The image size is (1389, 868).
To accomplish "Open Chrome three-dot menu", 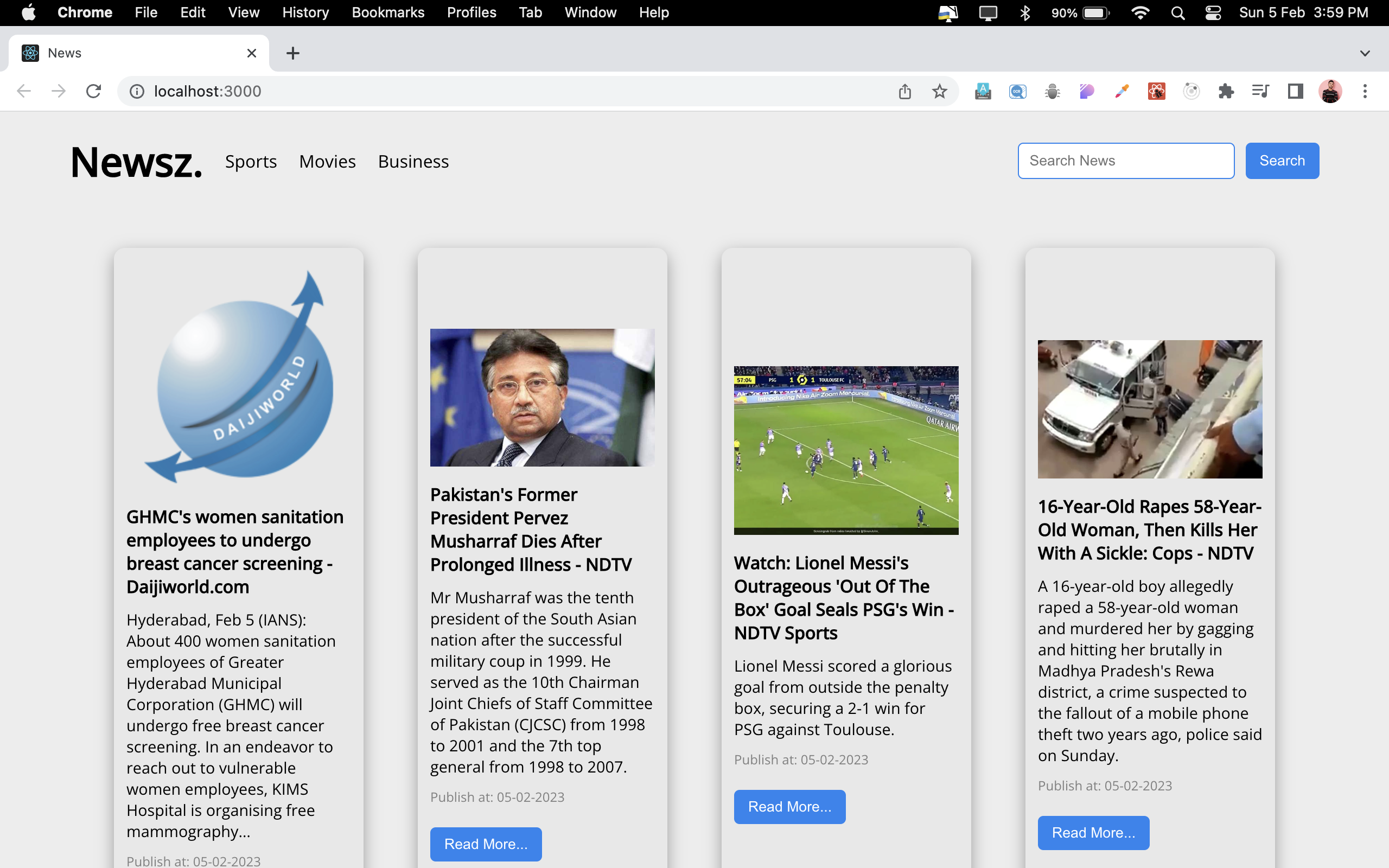I will (x=1365, y=91).
